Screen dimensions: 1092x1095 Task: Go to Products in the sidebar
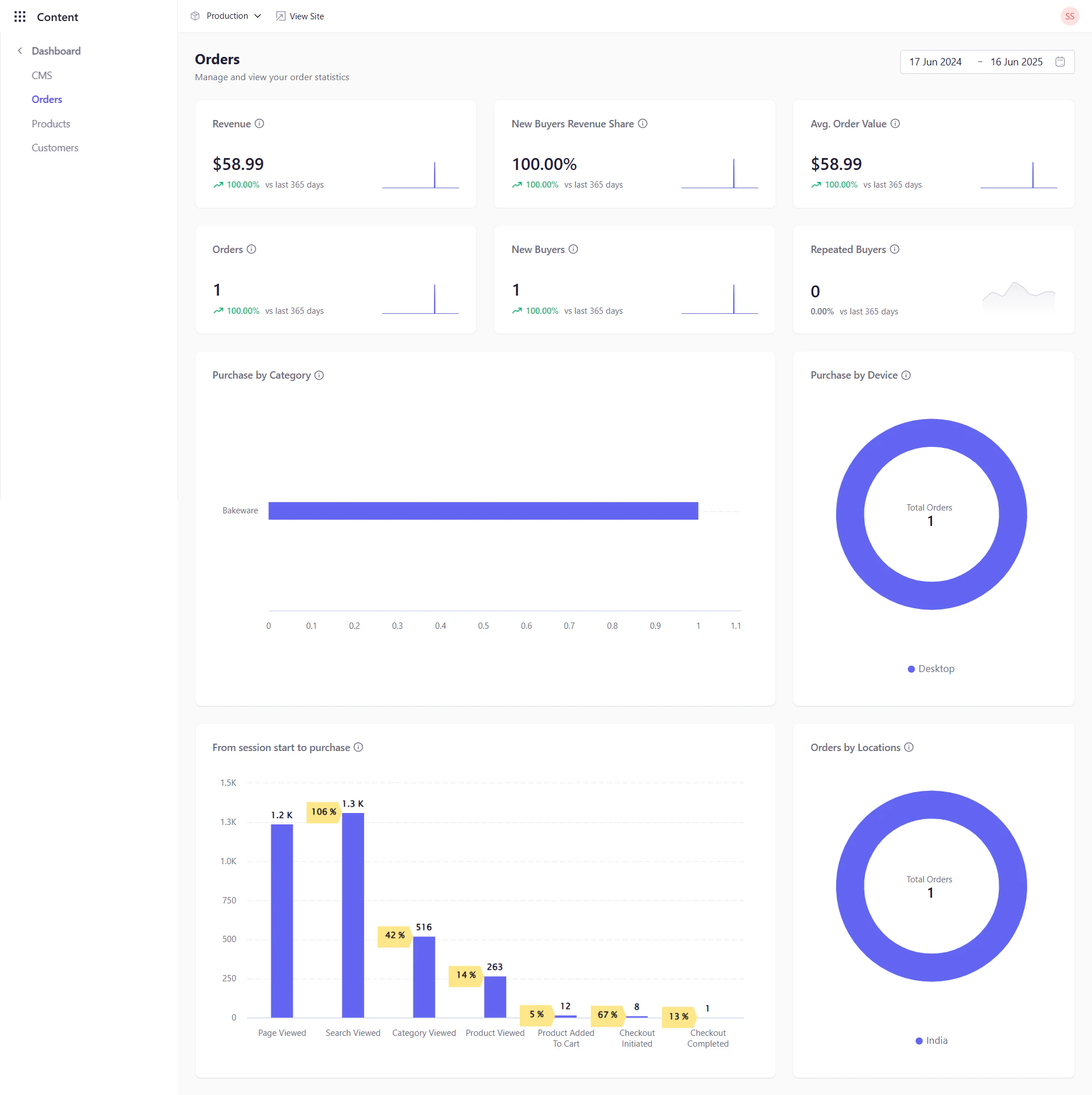click(x=51, y=123)
